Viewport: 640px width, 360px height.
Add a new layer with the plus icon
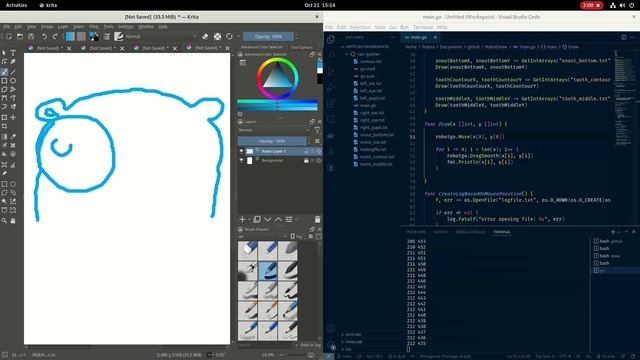coord(242,220)
